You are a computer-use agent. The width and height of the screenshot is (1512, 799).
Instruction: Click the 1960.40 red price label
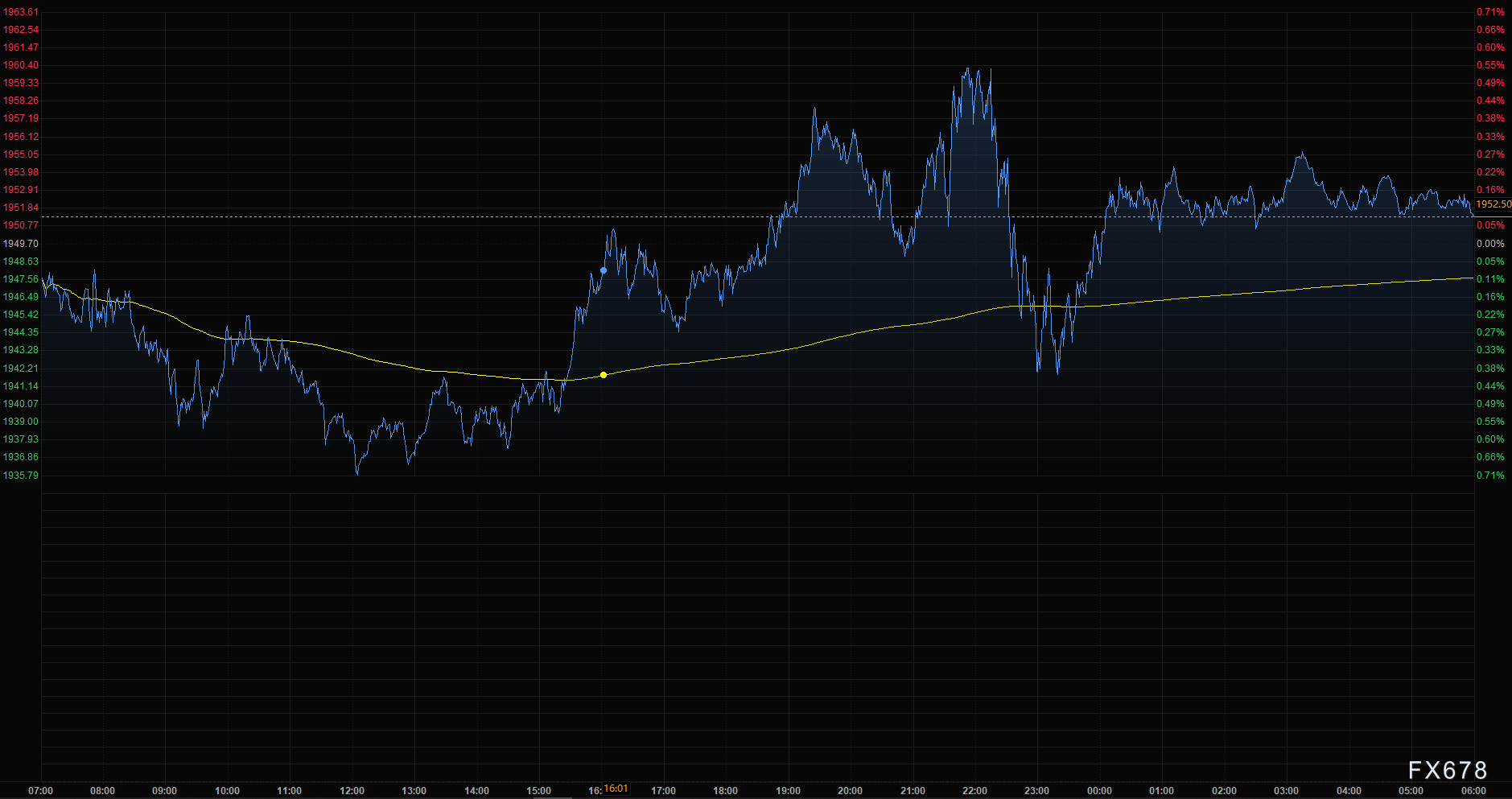coord(21,65)
